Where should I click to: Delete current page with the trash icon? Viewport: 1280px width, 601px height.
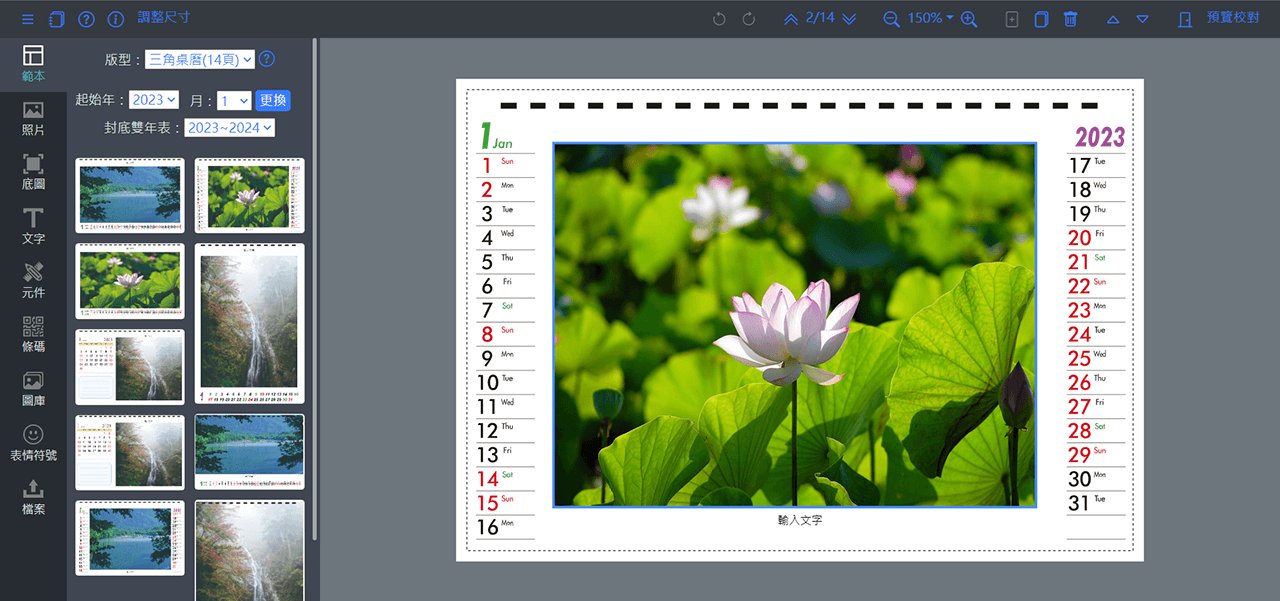pos(1070,18)
